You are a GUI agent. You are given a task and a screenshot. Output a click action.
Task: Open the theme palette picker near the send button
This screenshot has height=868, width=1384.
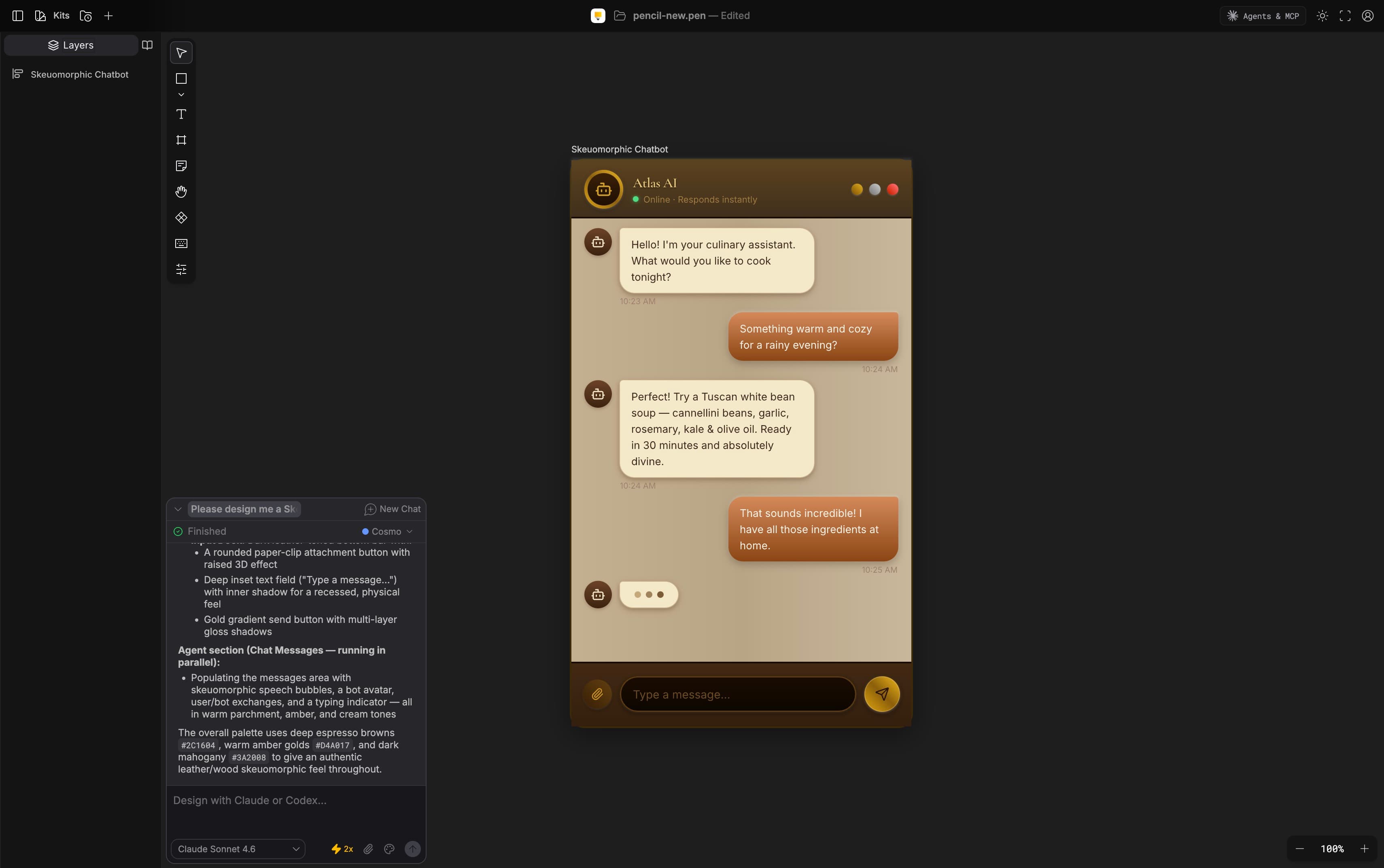pyautogui.click(x=389, y=849)
